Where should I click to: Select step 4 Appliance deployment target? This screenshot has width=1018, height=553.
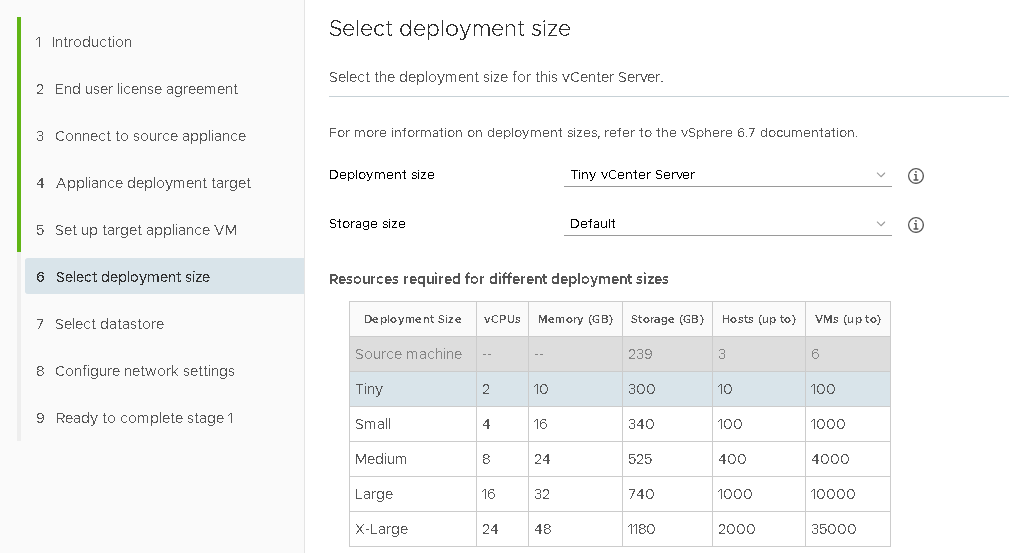(x=153, y=183)
